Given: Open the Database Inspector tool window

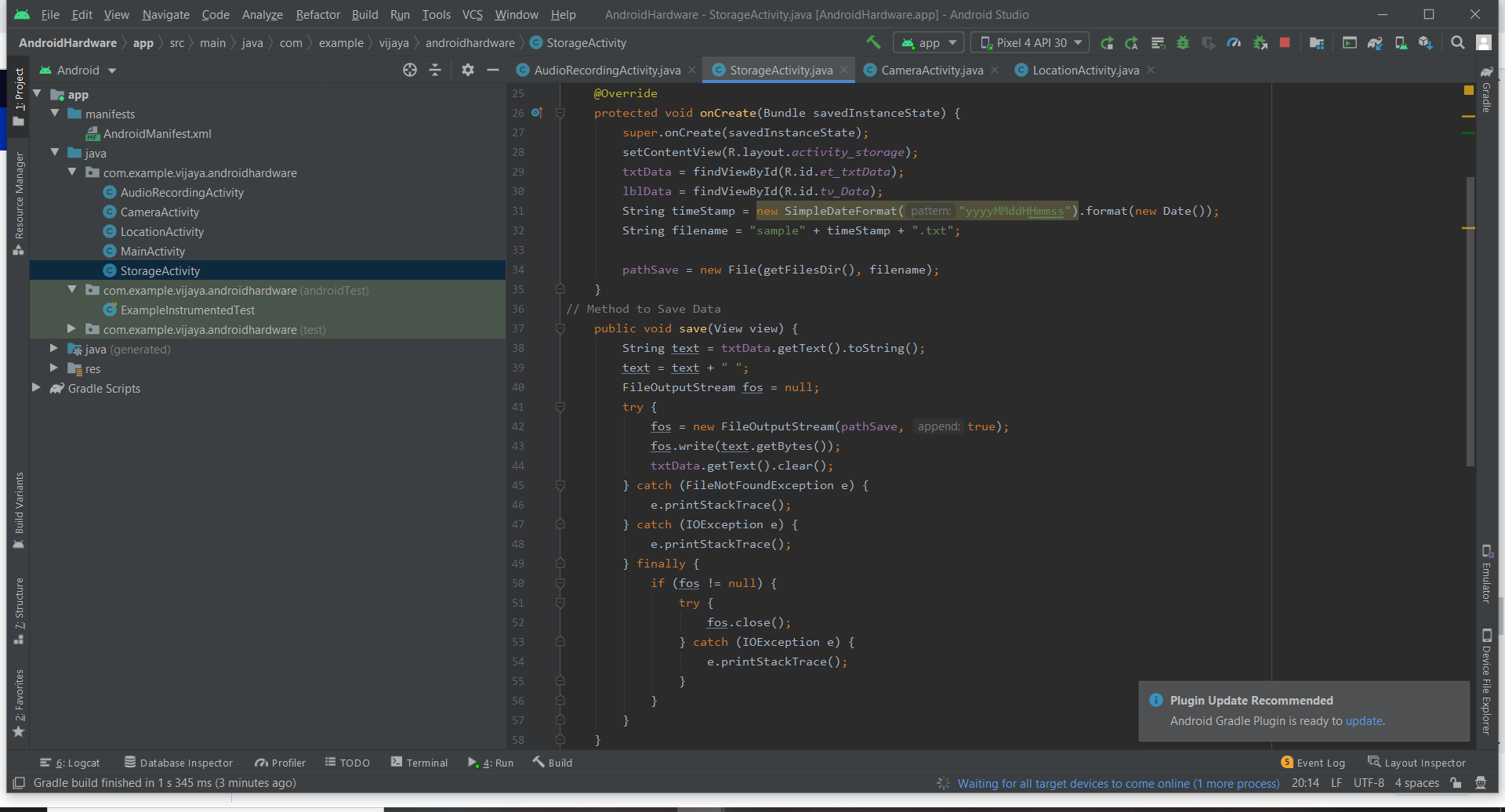Looking at the screenshot, I should point(179,763).
